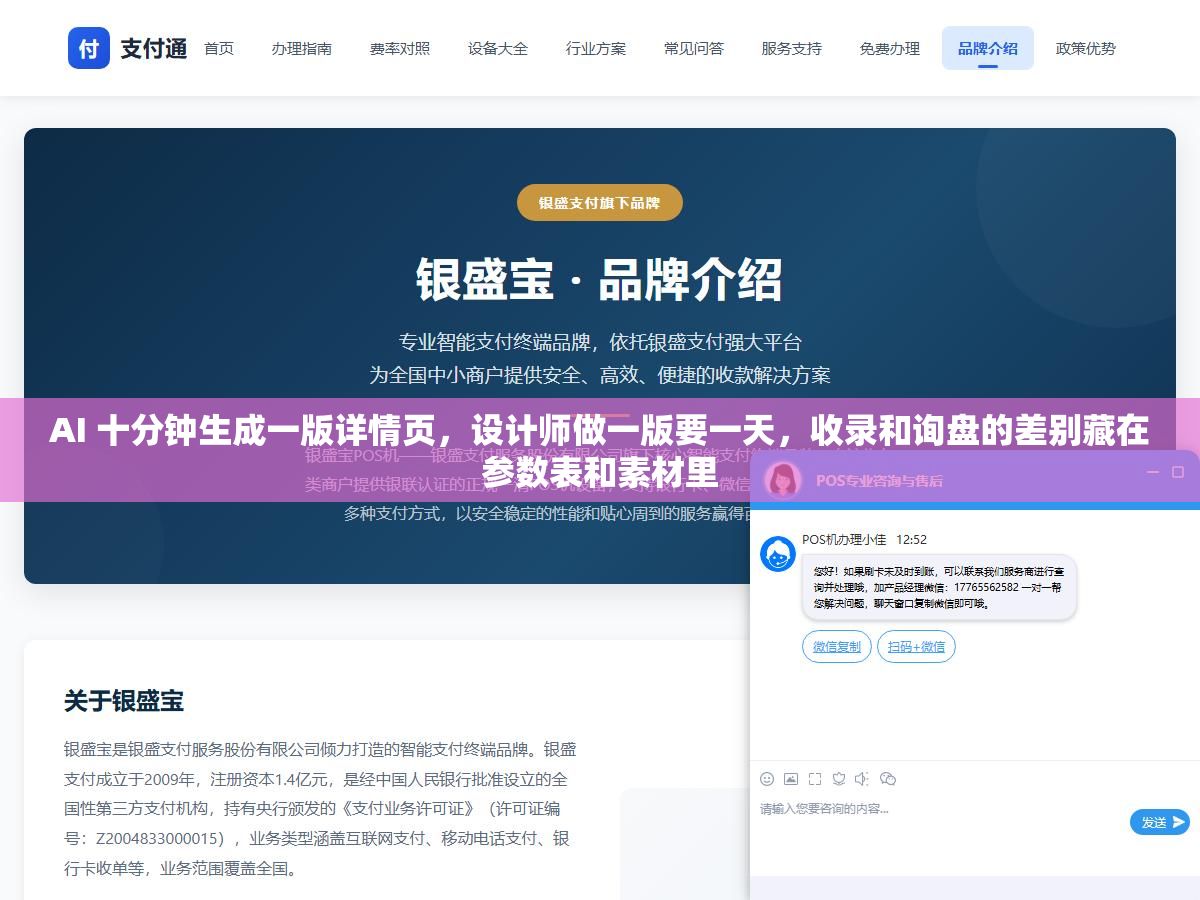Screen dimensions: 1200x900
Task: Click the 关于银盛宝 section heading
Action: pos(124,701)
